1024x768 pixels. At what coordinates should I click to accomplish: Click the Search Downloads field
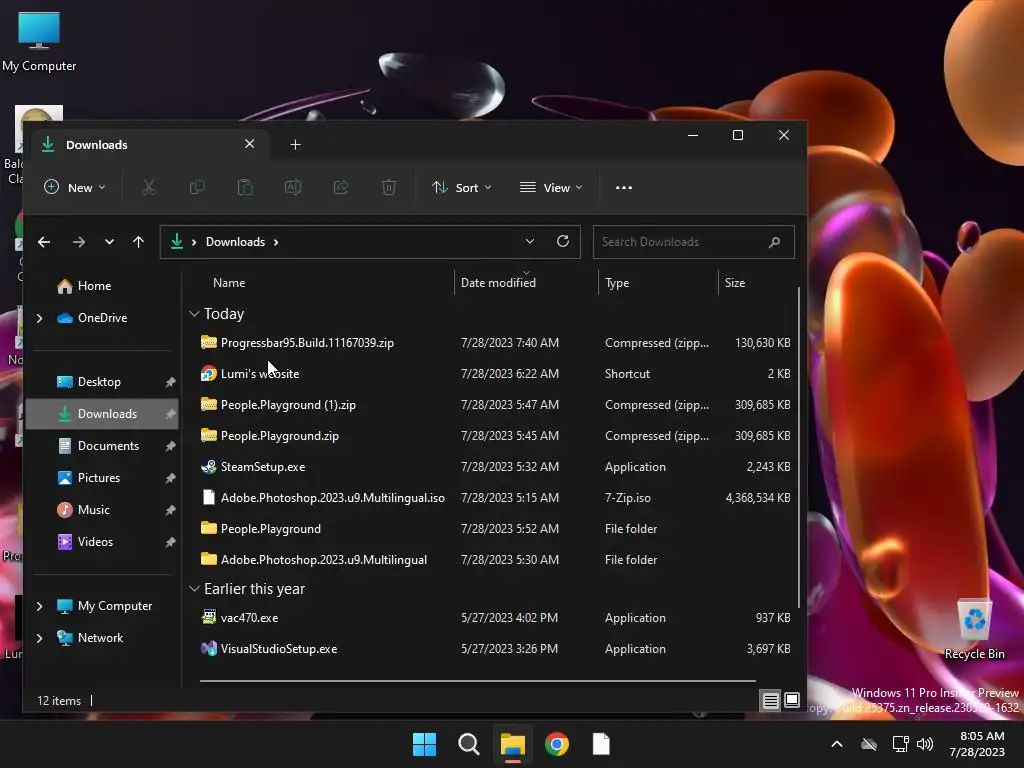pyautogui.click(x=694, y=242)
